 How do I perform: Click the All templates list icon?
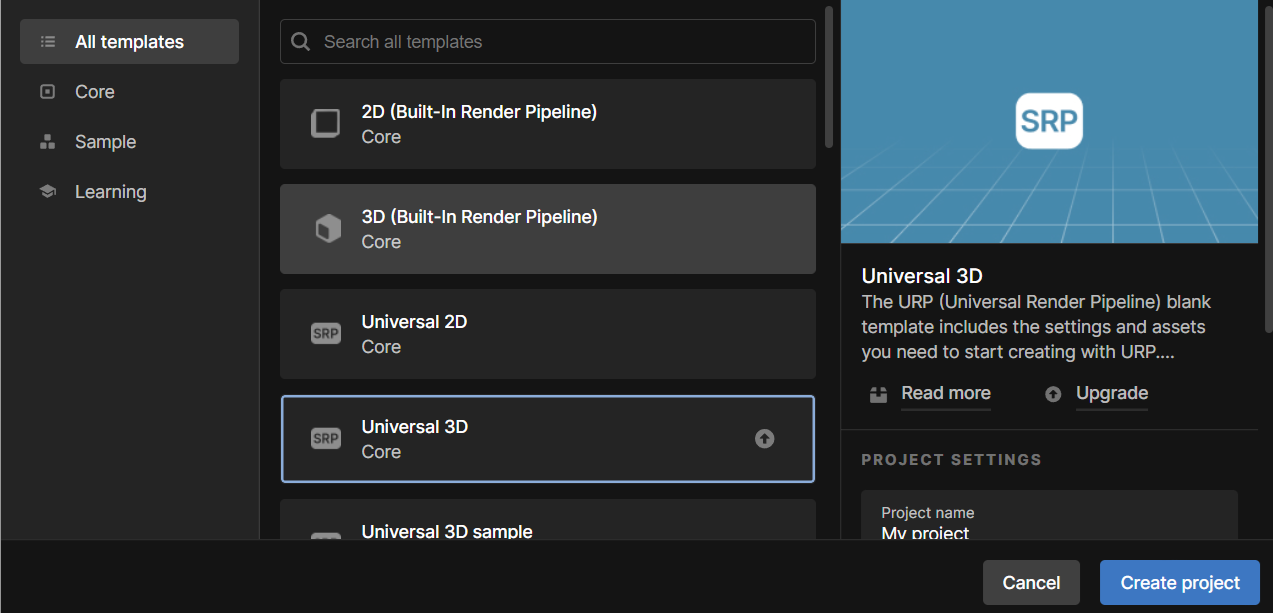point(47,42)
